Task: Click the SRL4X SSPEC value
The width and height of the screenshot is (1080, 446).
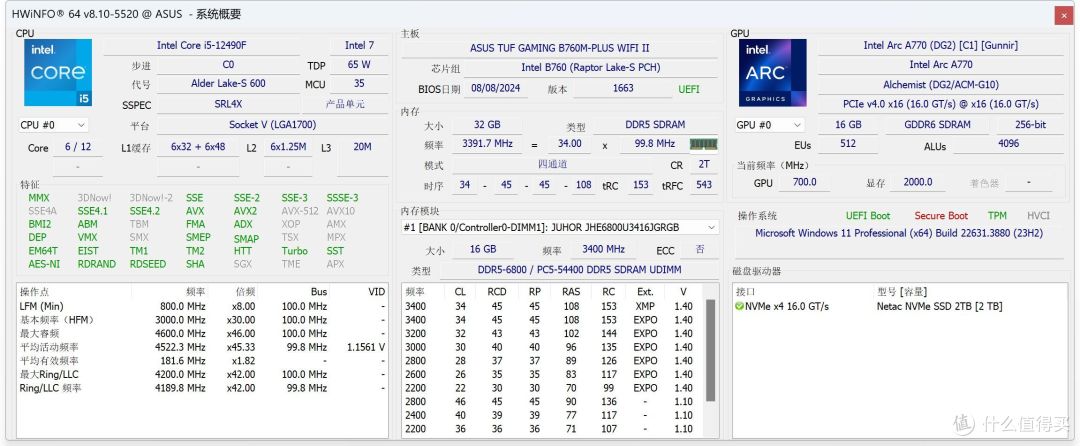Action: pos(228,105)
